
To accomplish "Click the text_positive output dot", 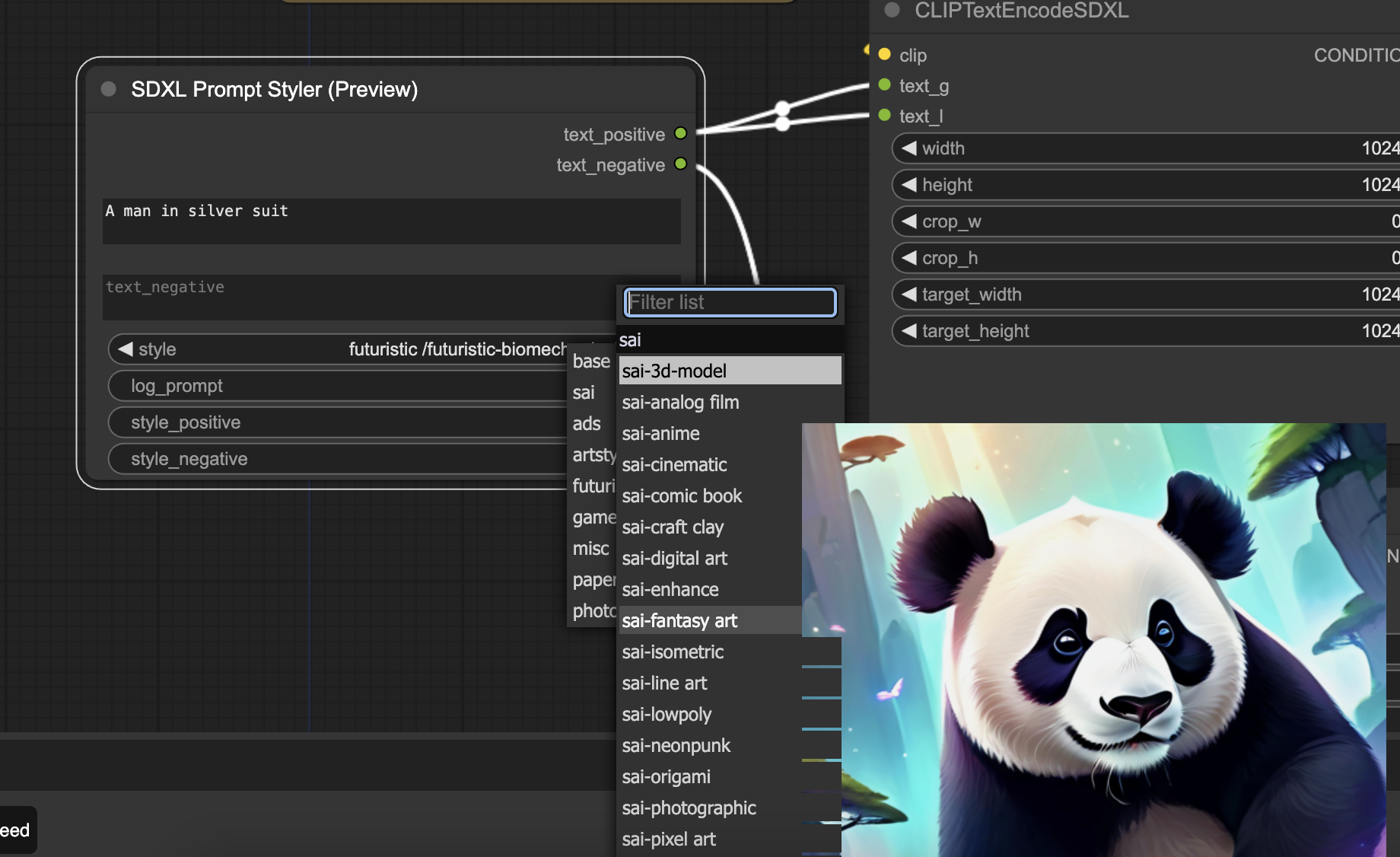I will (681, 133).
